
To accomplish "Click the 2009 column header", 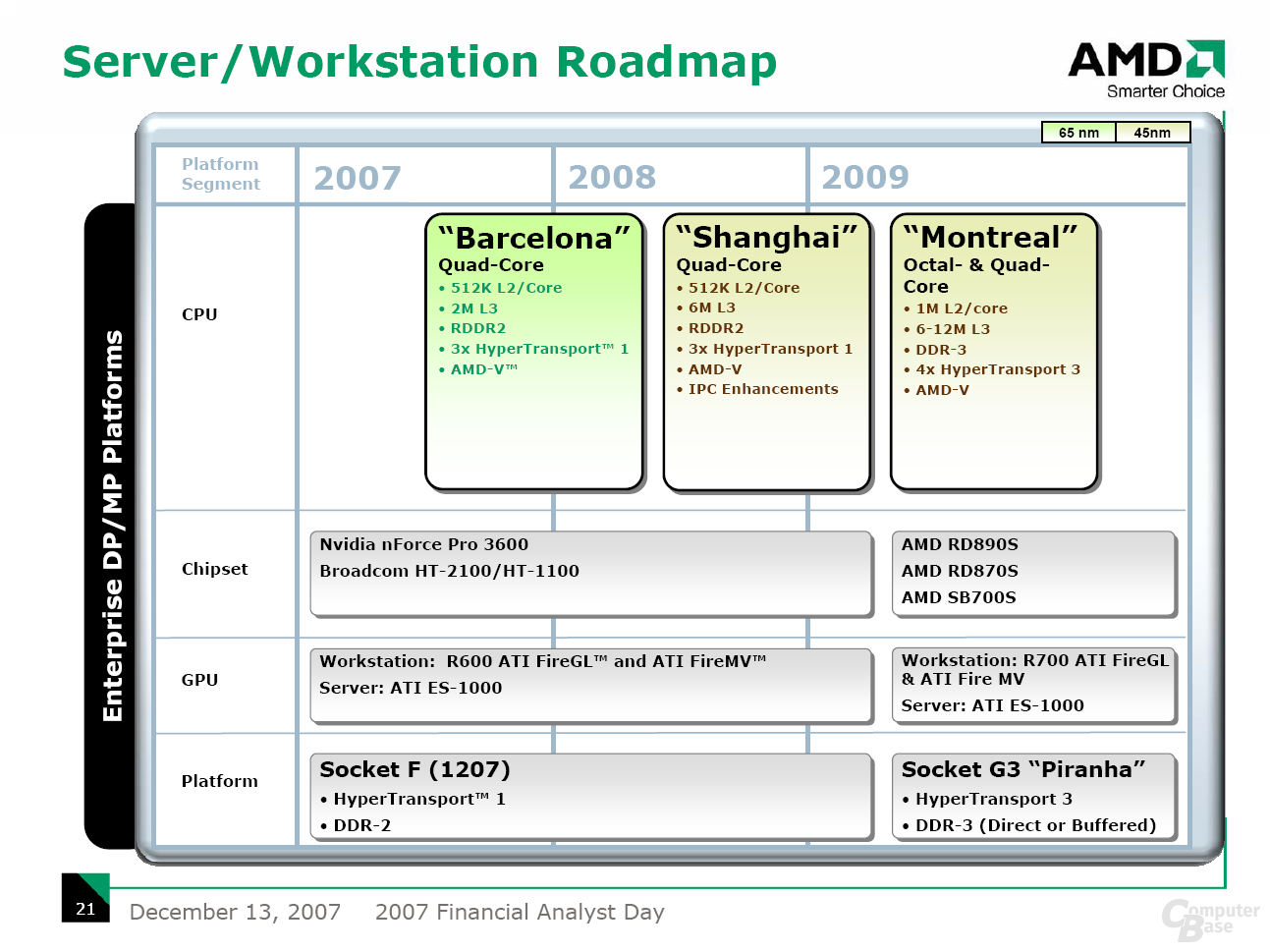I will point(865,177).
